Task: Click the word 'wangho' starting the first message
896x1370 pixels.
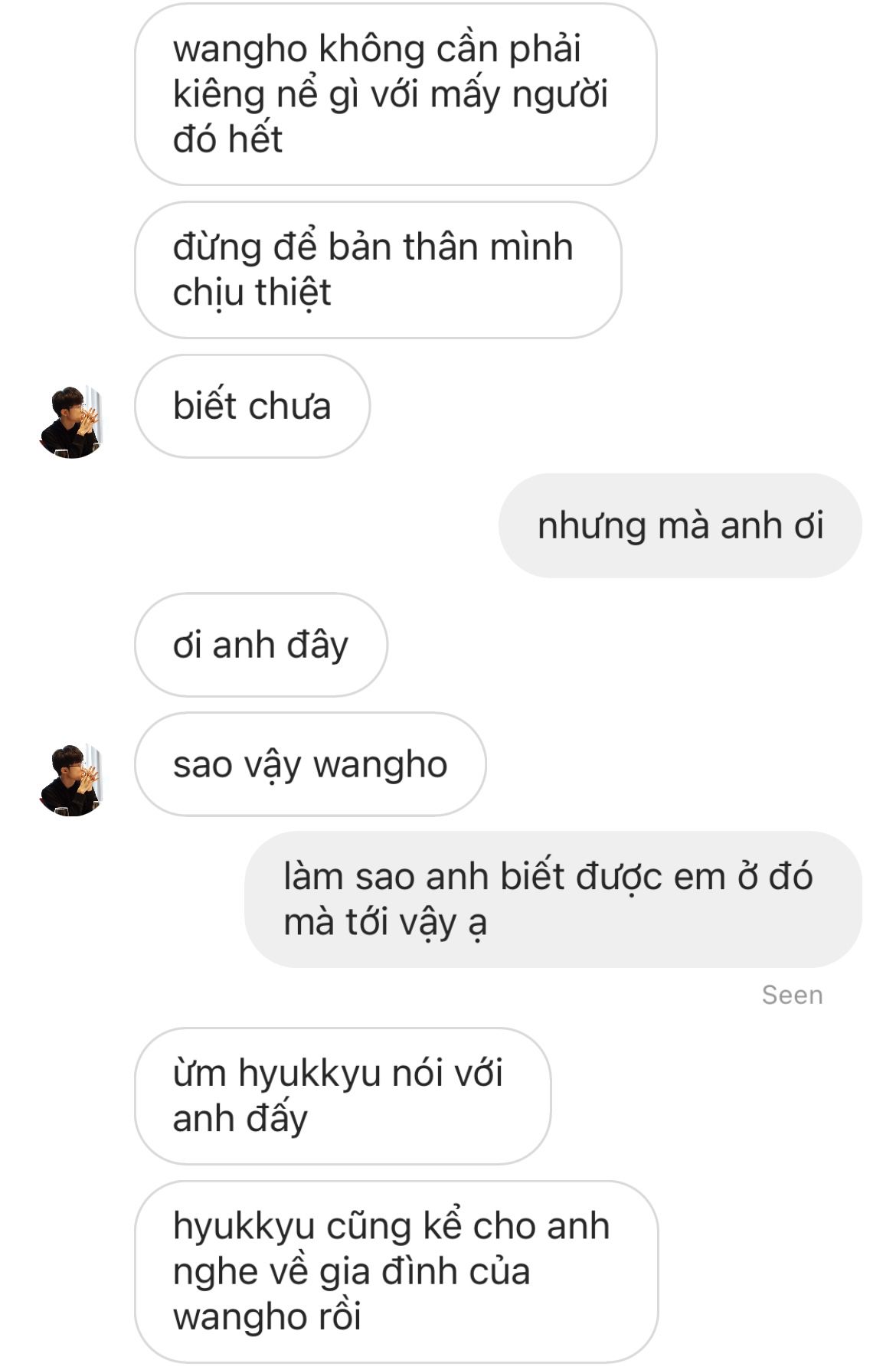Action: click(x=240, y=50)
